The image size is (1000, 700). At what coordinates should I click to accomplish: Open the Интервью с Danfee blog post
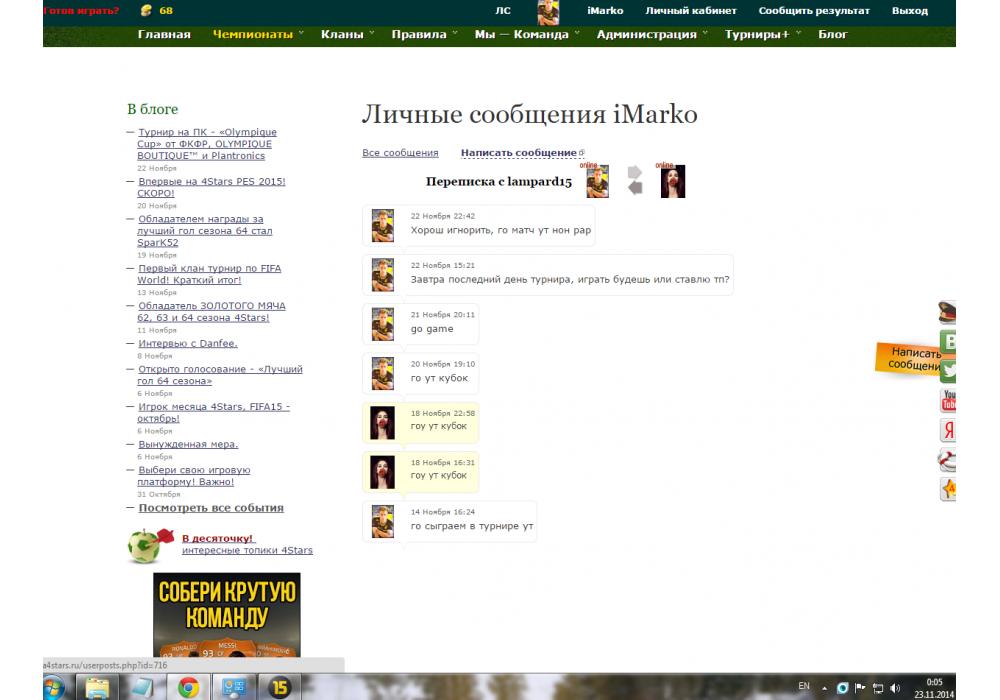tap(188, 344)
